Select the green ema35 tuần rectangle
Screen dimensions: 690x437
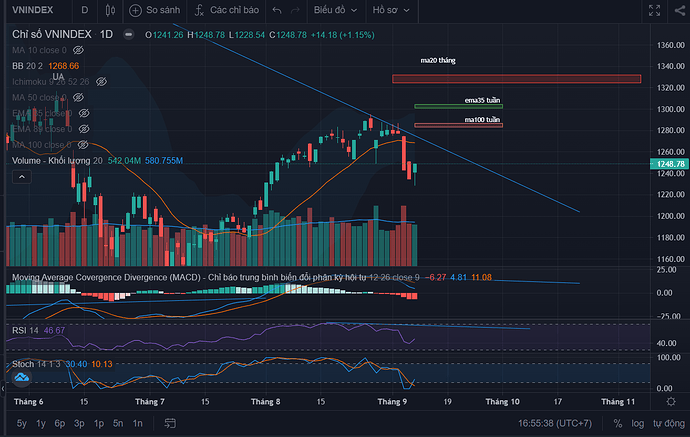click(459, 106)
